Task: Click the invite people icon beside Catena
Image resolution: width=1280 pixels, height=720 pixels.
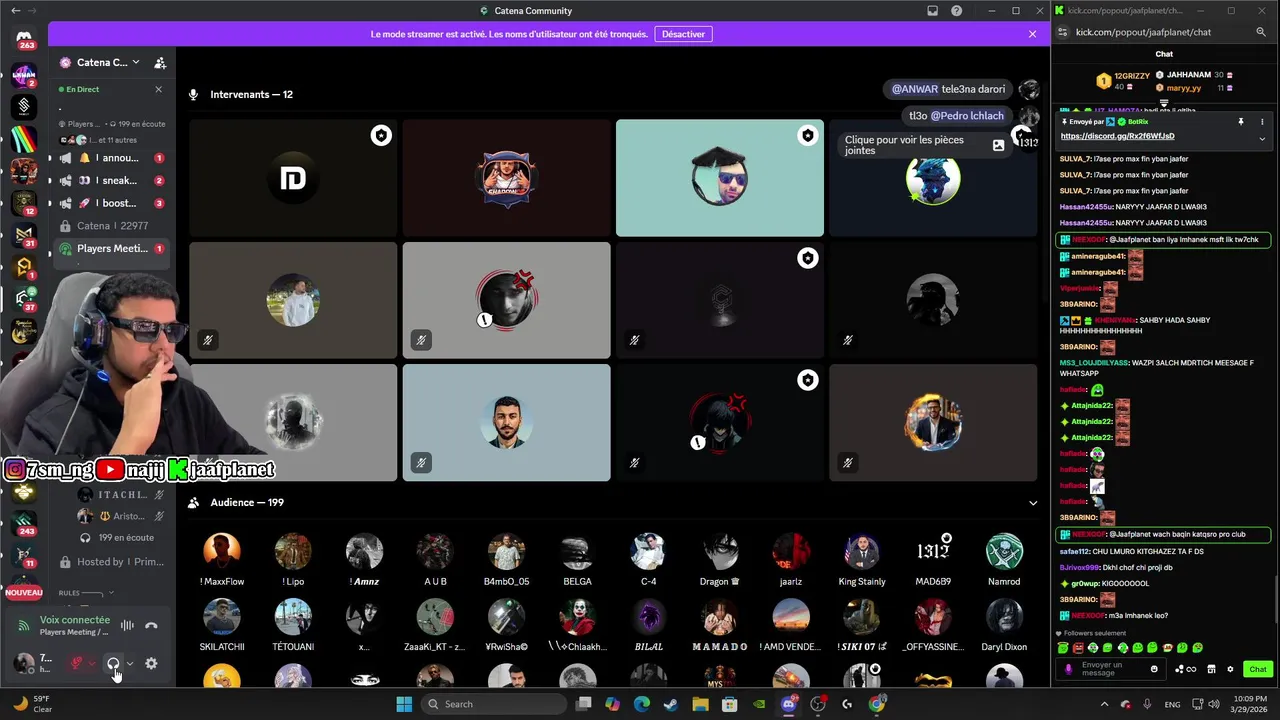Action: (160, 62)
